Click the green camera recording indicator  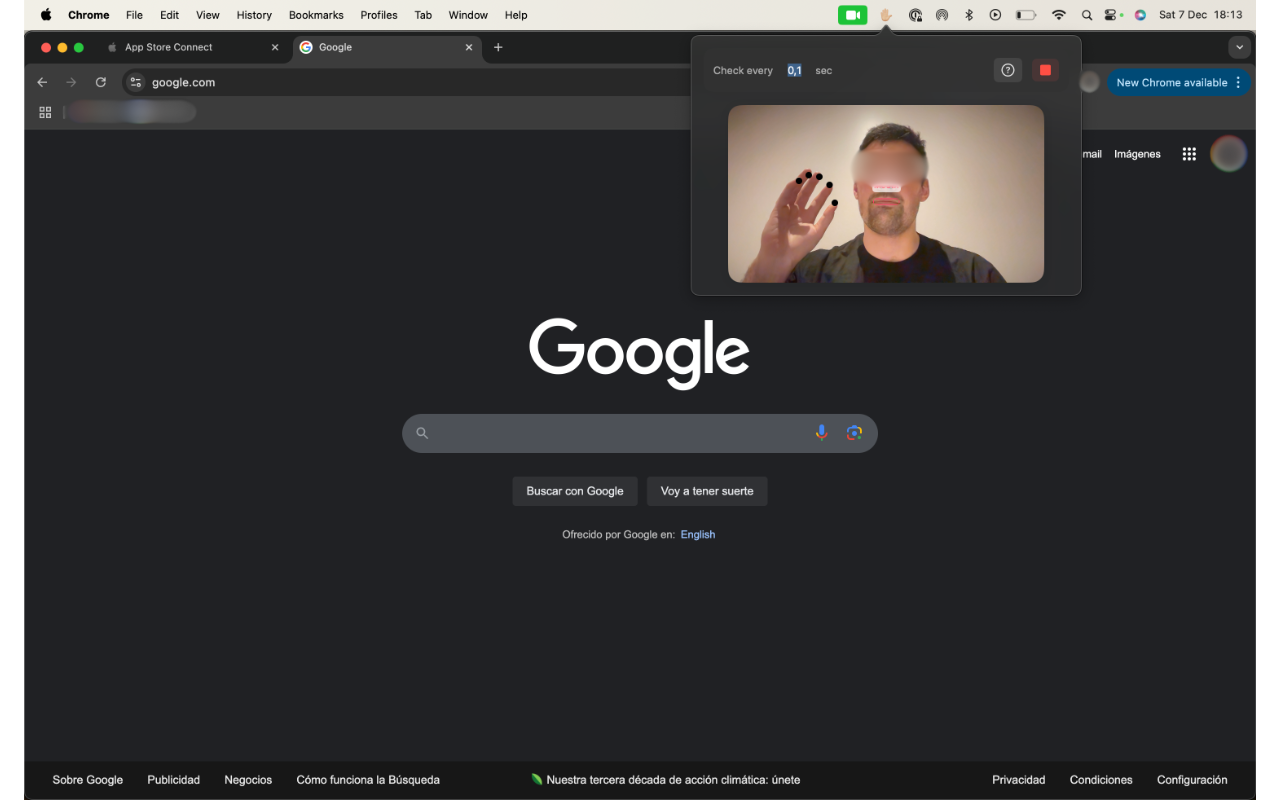tap(853, 15)
